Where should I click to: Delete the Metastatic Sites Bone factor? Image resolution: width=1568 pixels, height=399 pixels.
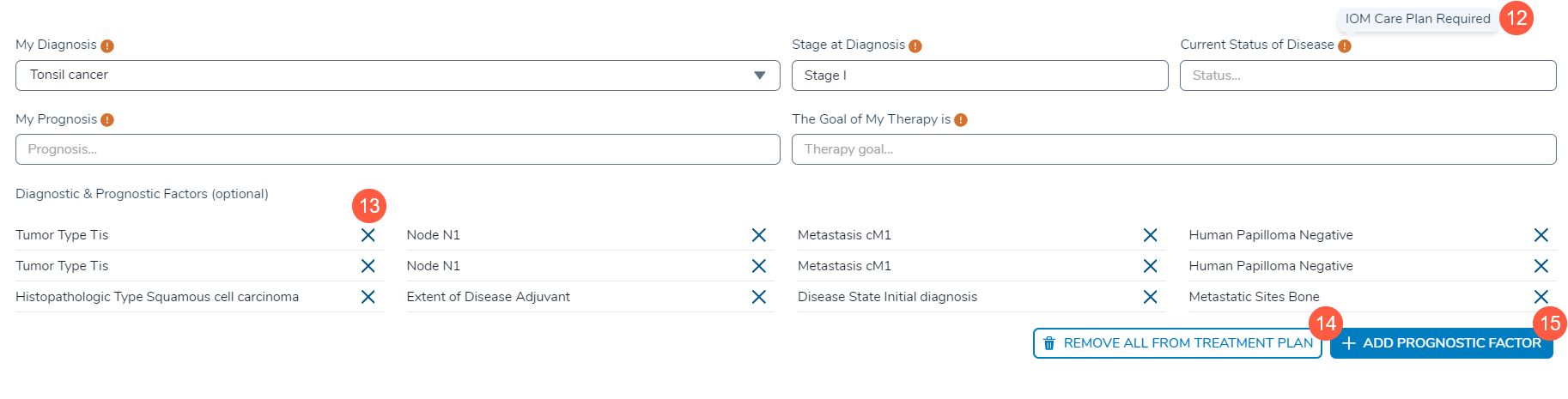coord(1541,297)
